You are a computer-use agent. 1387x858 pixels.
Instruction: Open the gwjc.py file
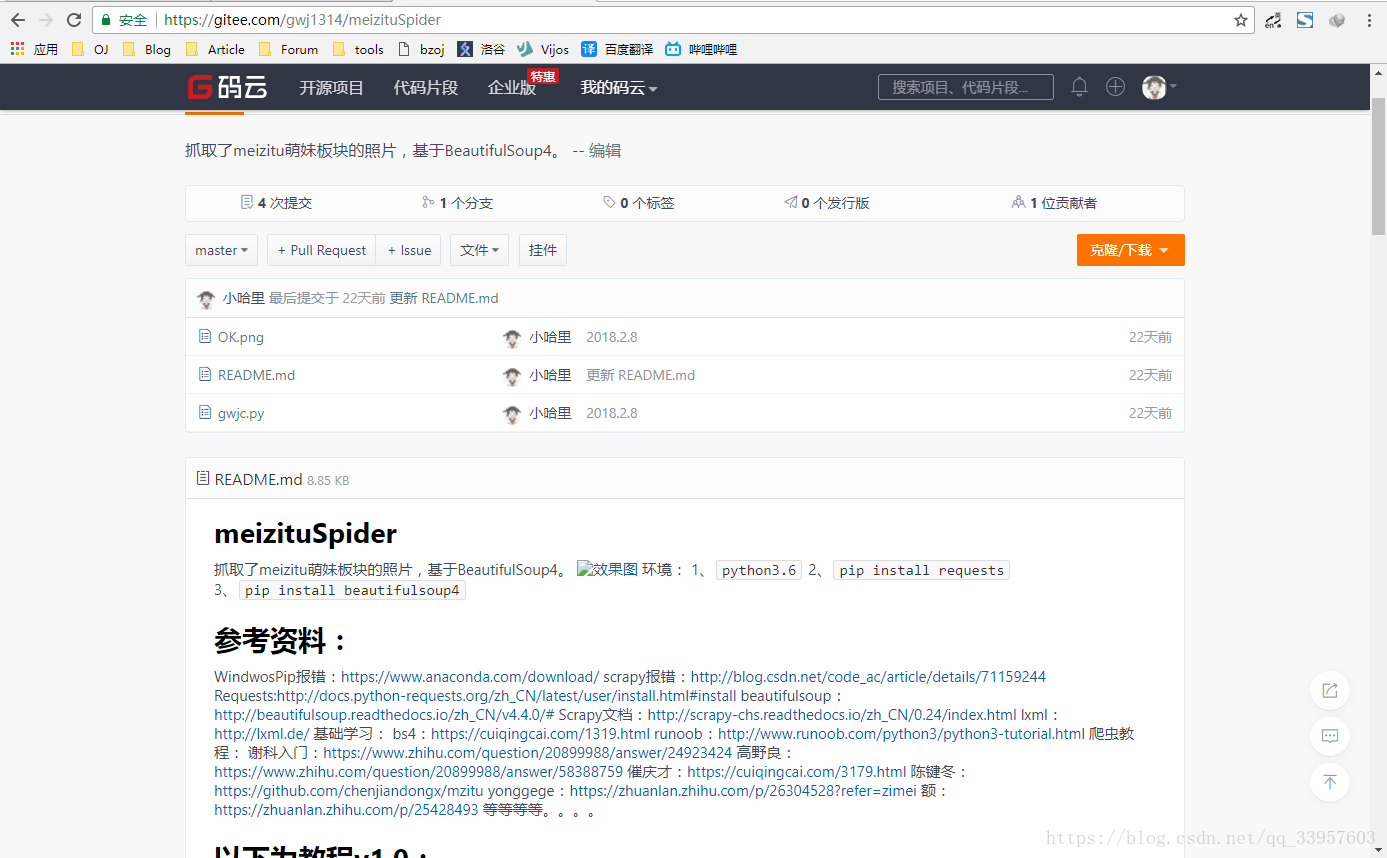(241, 413)
